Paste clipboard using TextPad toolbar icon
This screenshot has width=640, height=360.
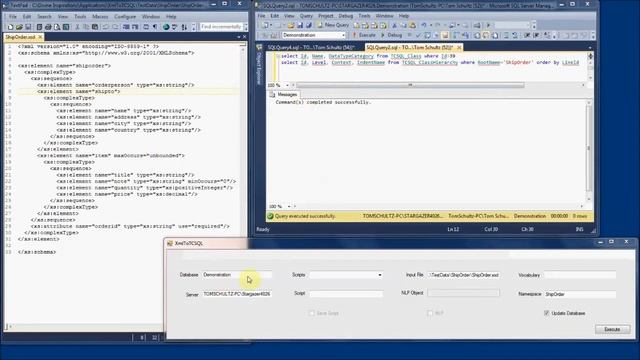click(x=95, y=27)
